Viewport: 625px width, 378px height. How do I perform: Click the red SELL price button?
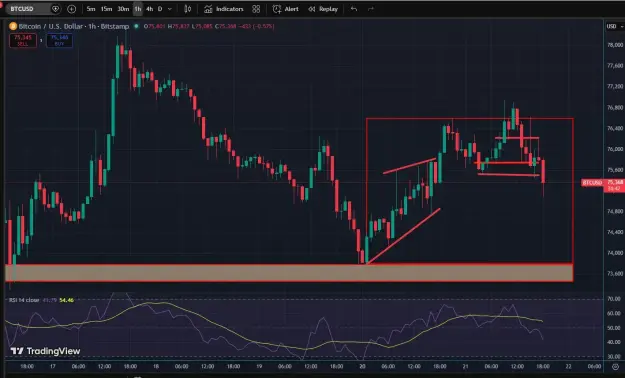click(23, 40)
